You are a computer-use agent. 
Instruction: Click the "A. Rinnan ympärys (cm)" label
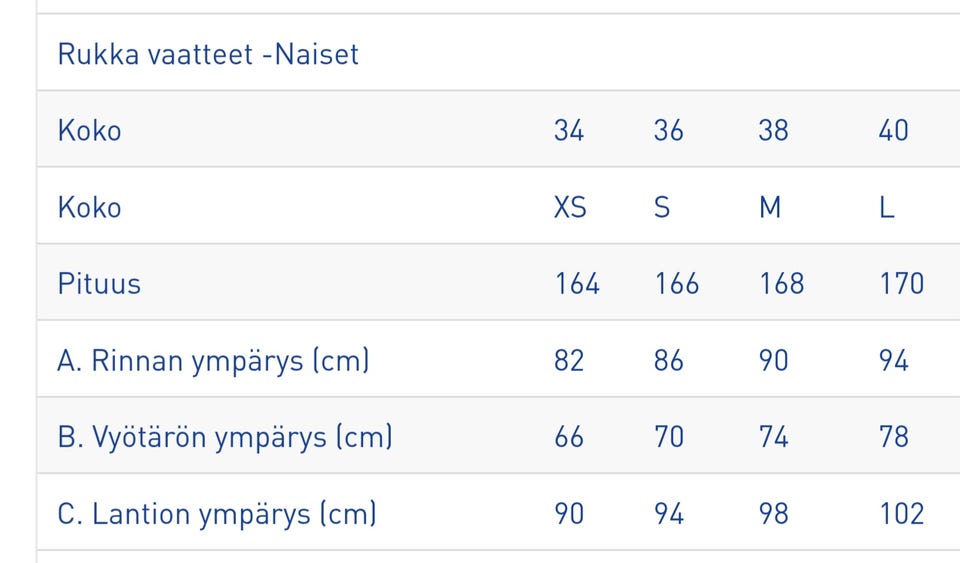pos(213,361)
